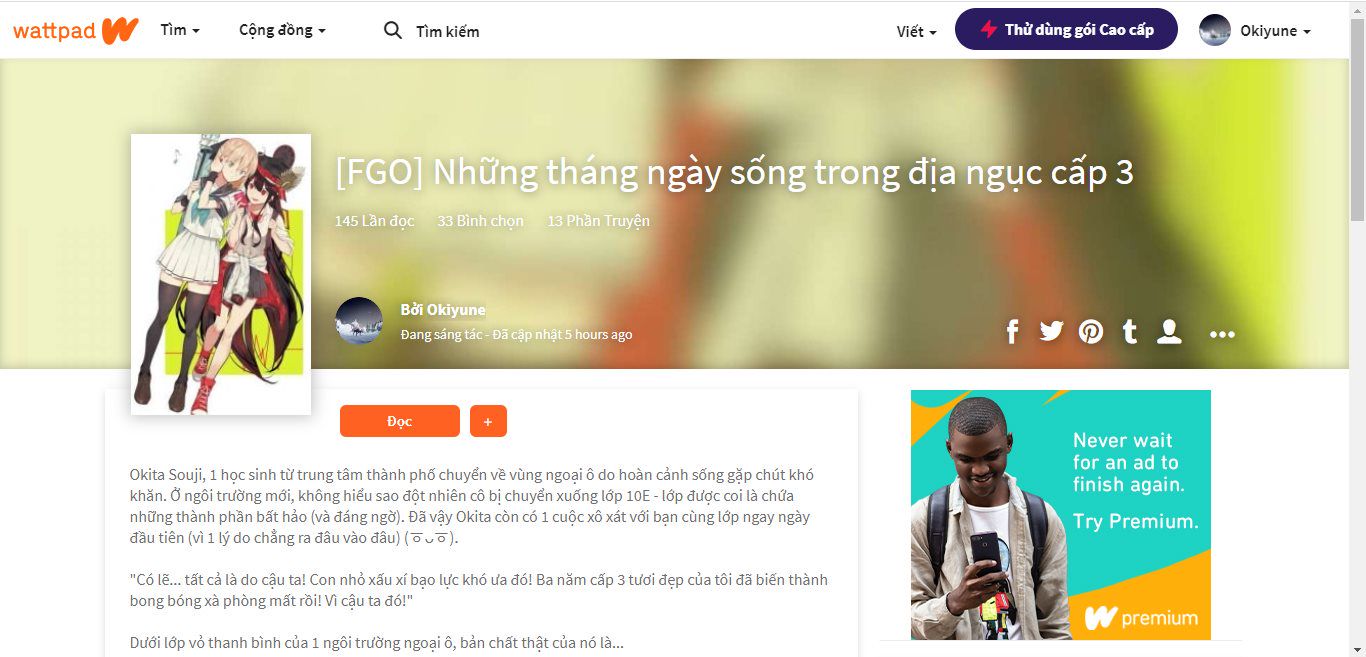
Task: Click Thử dùng gói Cao cấp button
Action: coord(1066,30)
